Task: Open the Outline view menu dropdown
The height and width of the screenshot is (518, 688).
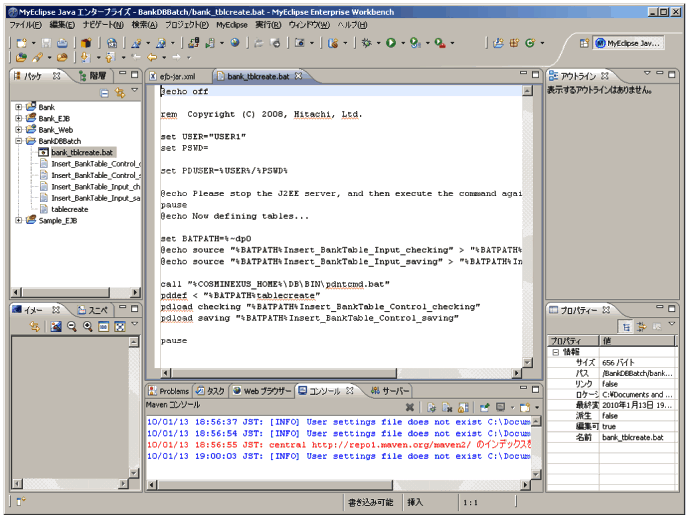Action: click(647, 75)
